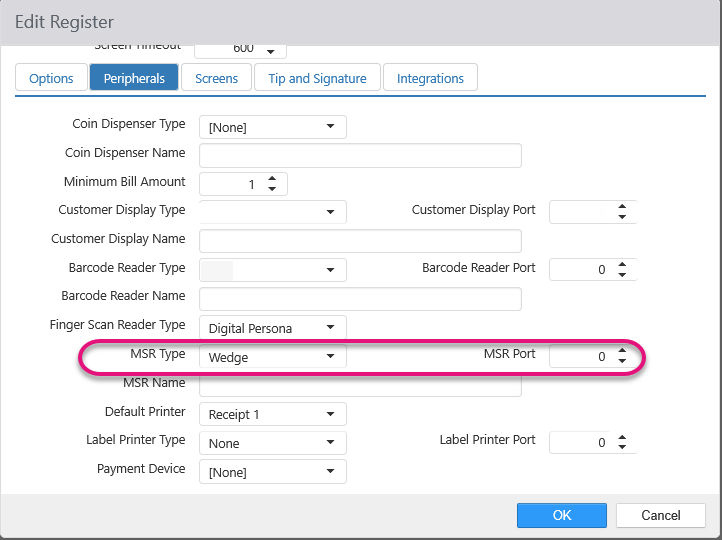Increase the MSR Port value
Viewport: 722px width, 540px height.
pos(622,351)
